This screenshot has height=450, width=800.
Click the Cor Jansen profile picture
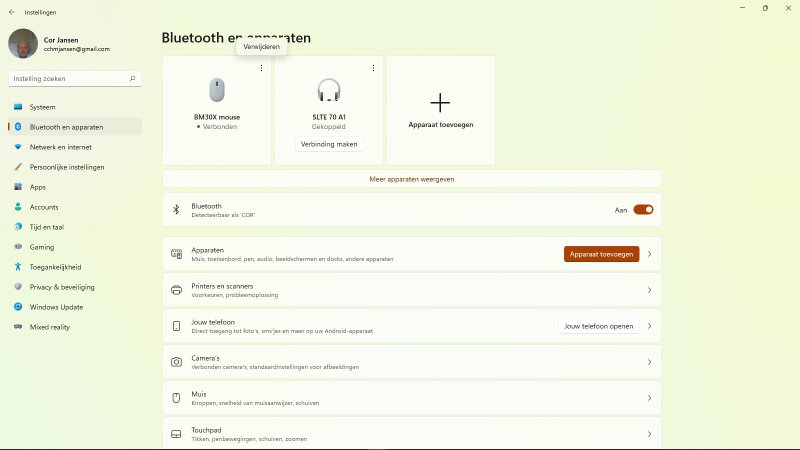[23, 43]
